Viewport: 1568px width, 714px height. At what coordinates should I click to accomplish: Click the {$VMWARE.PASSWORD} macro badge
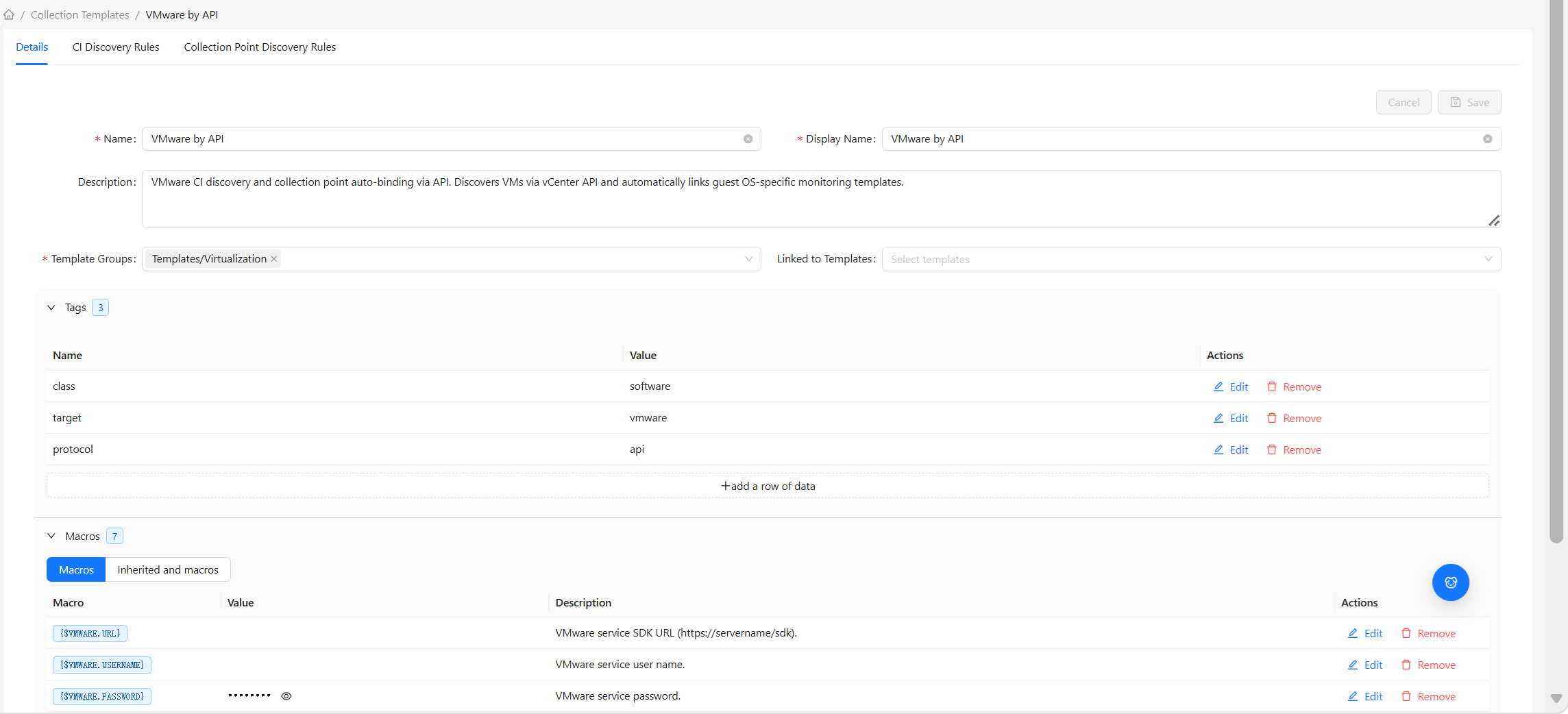[102, 697]
